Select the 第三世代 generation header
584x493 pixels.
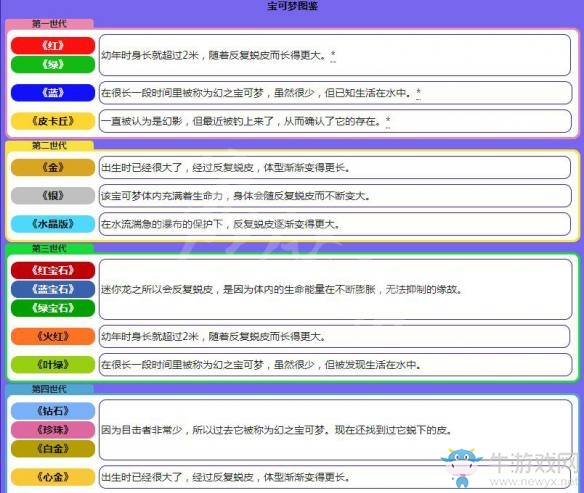pos(49,248)
